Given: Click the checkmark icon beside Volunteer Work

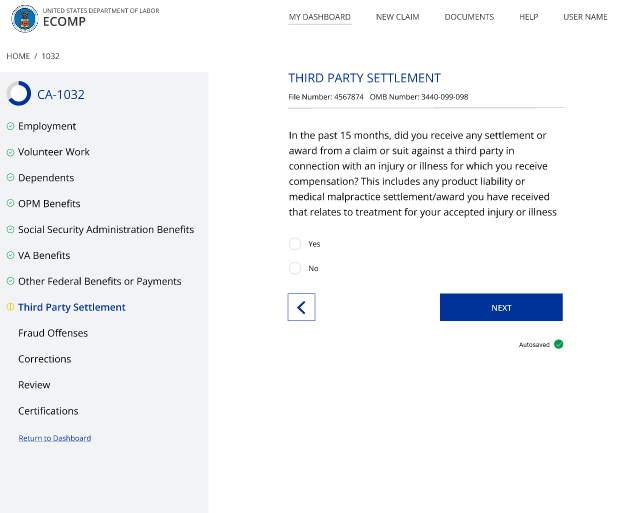Looking at the screenshot, I should pyautogui.click(x=10, y=153).
